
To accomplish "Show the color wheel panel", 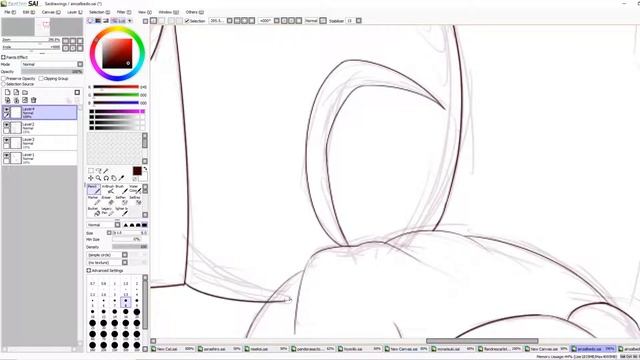I will pos(91,20).
